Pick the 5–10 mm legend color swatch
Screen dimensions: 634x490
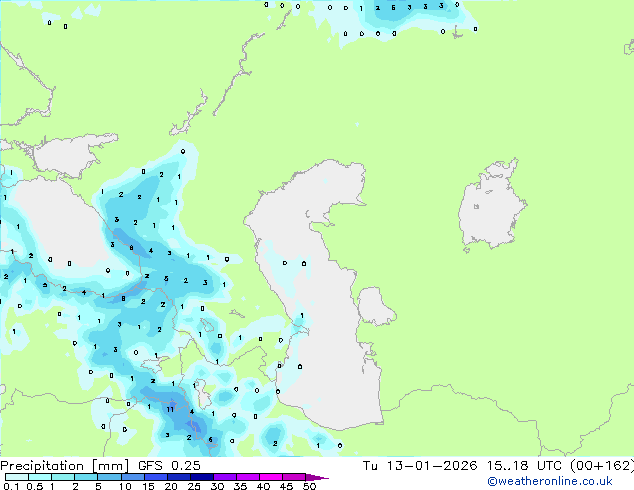click(109, 477)
